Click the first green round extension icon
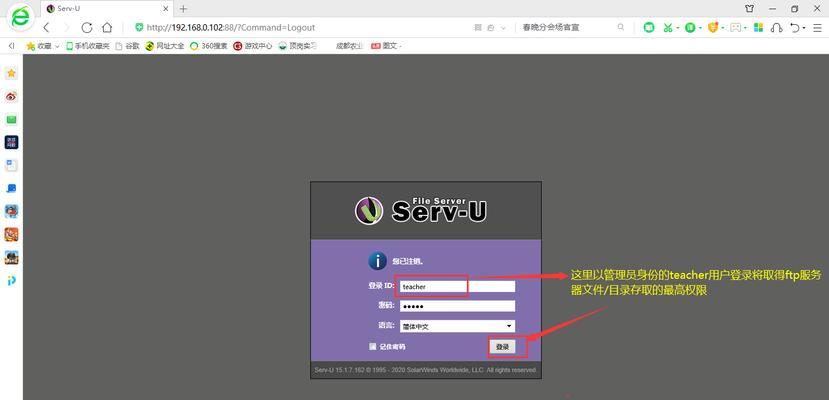This screenshot has height=400, width=829. click(x=649, y=27)
